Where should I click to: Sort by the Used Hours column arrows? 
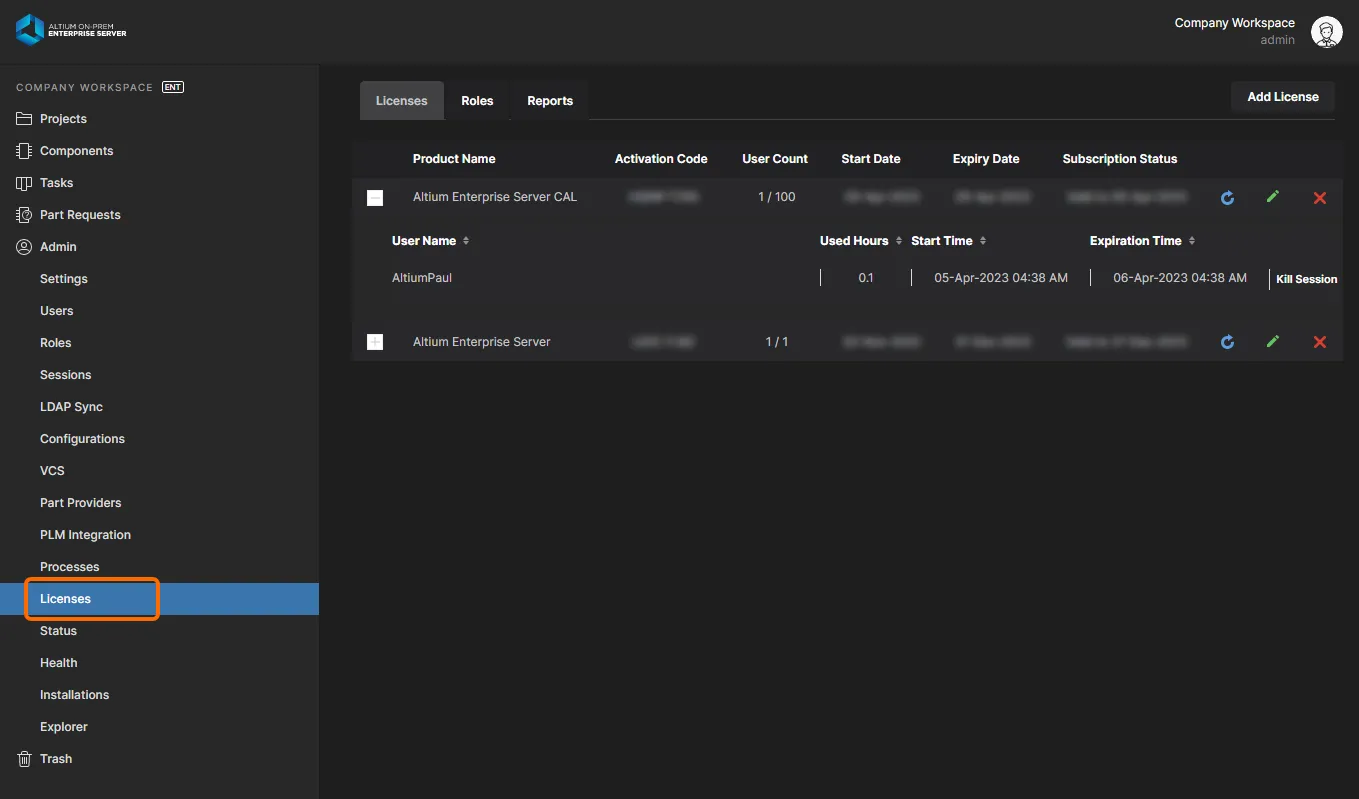(x=899, y=241)
